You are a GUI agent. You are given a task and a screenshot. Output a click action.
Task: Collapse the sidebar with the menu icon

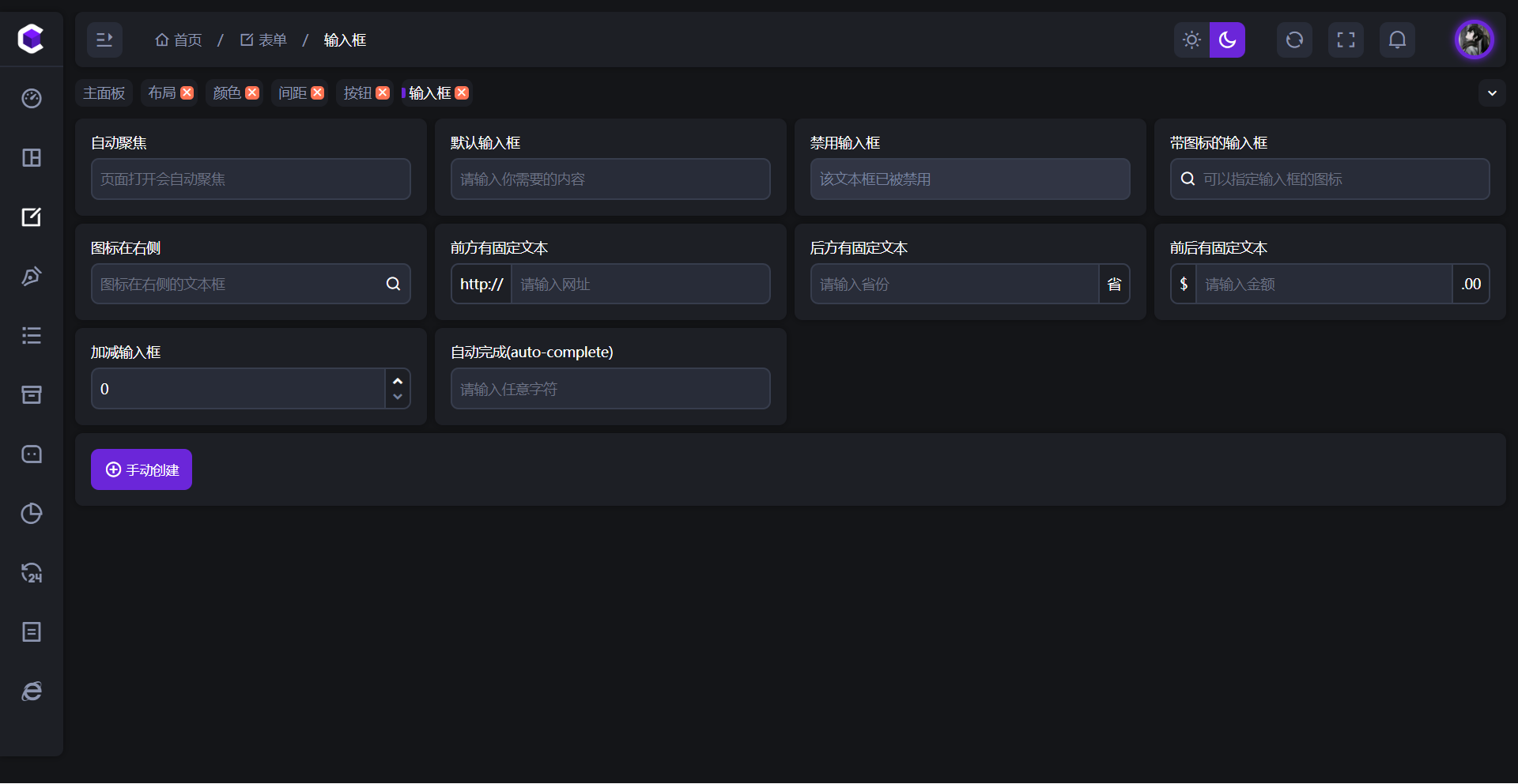coord(104,40)
